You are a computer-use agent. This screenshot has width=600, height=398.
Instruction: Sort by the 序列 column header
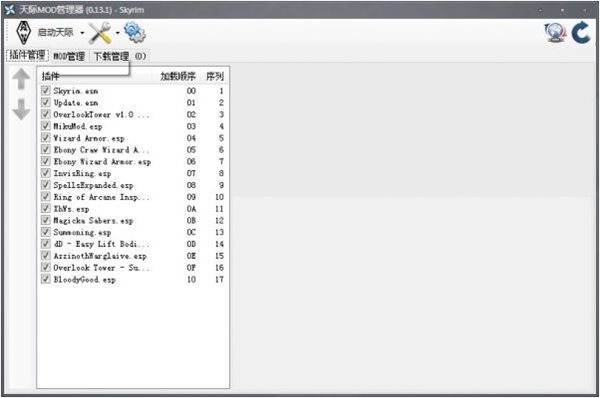click(215, 77)
